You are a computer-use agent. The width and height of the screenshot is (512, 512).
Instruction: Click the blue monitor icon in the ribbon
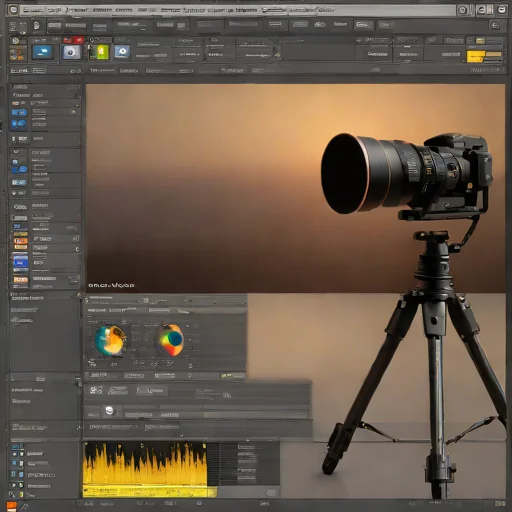click(x=42, y=52)
